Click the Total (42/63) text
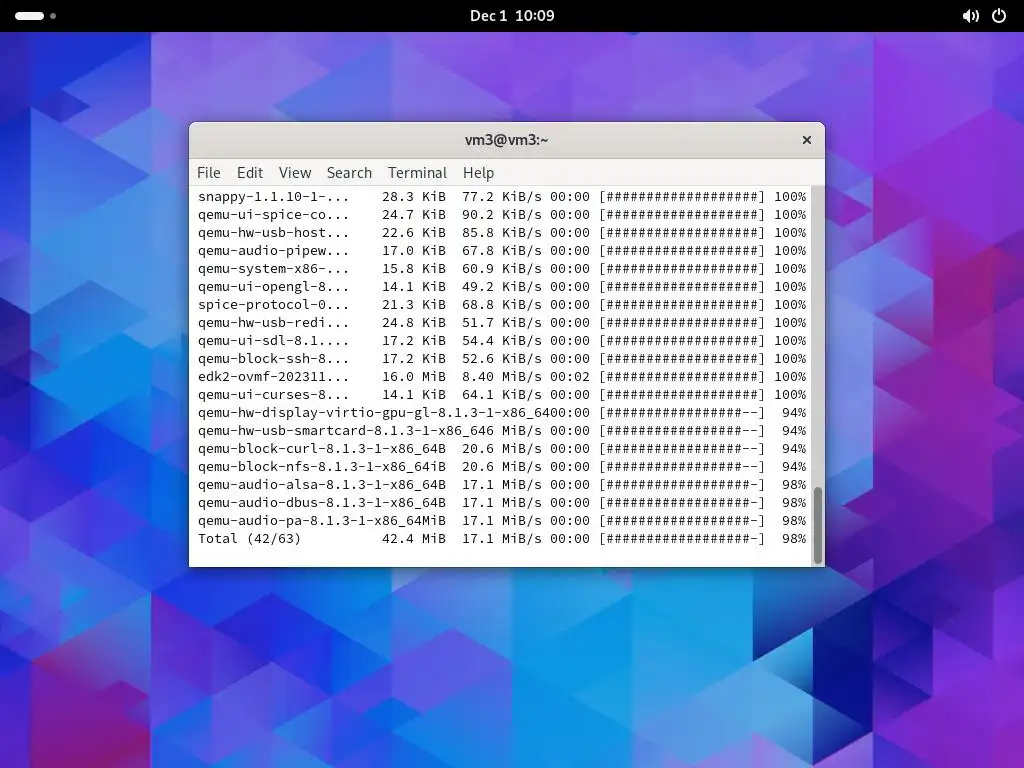Viewport: 1024px width, 768px height. pyautogui.click(x=249, y=539)
